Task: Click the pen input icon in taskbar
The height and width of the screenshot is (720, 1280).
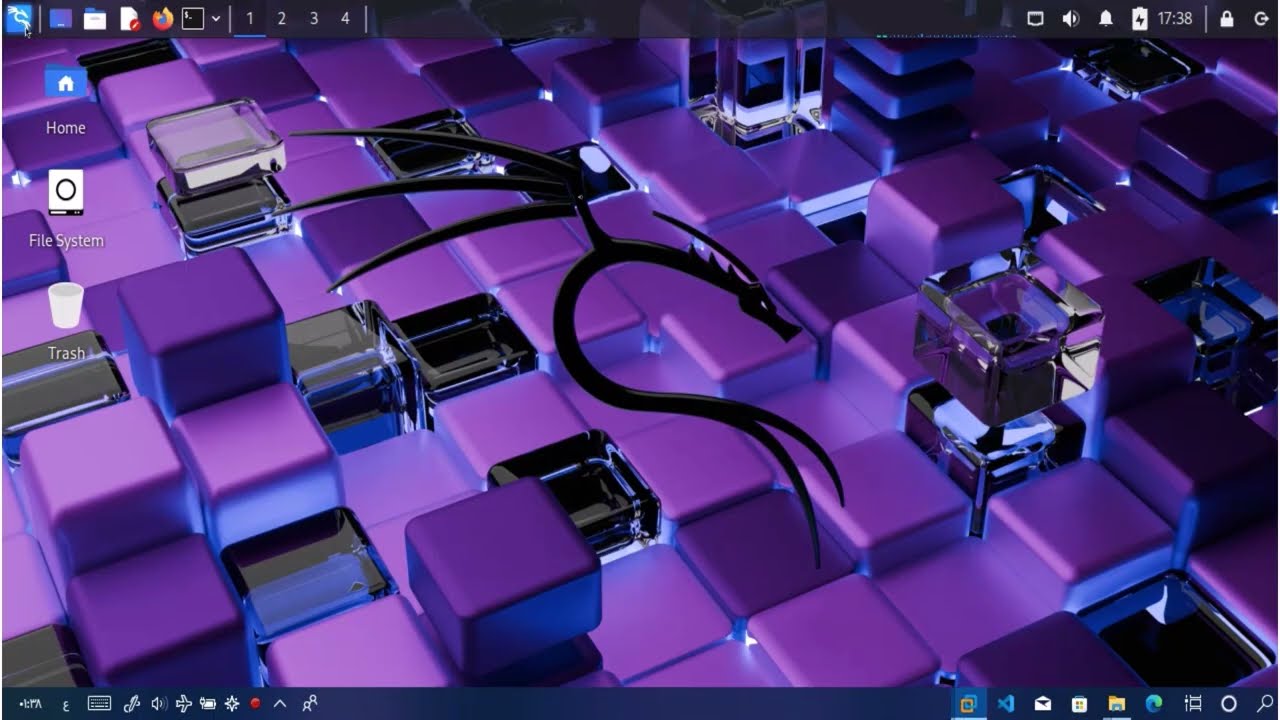Action: tap(132, 704)
